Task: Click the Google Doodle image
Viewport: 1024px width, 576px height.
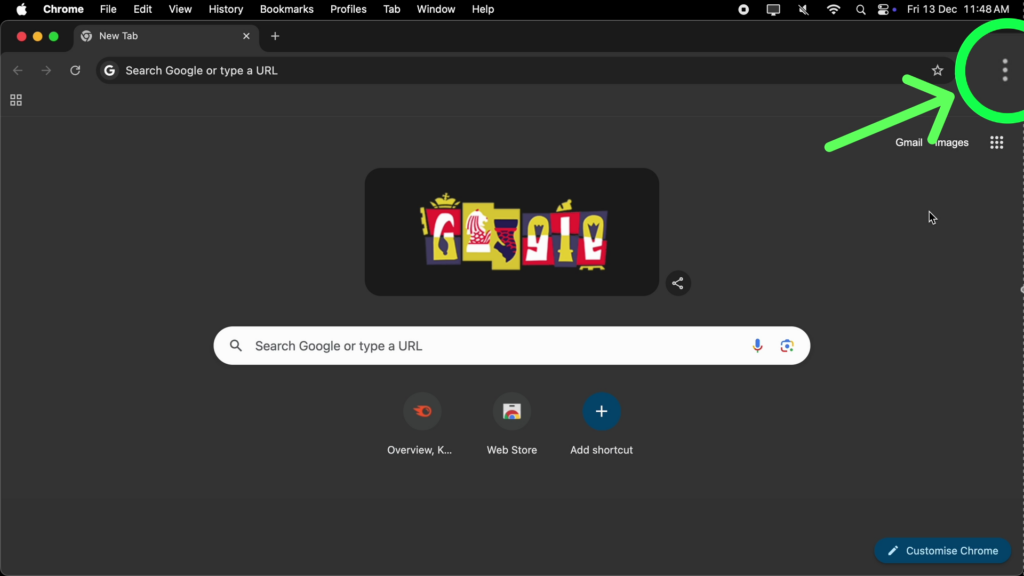Action: tap(511, 232)
